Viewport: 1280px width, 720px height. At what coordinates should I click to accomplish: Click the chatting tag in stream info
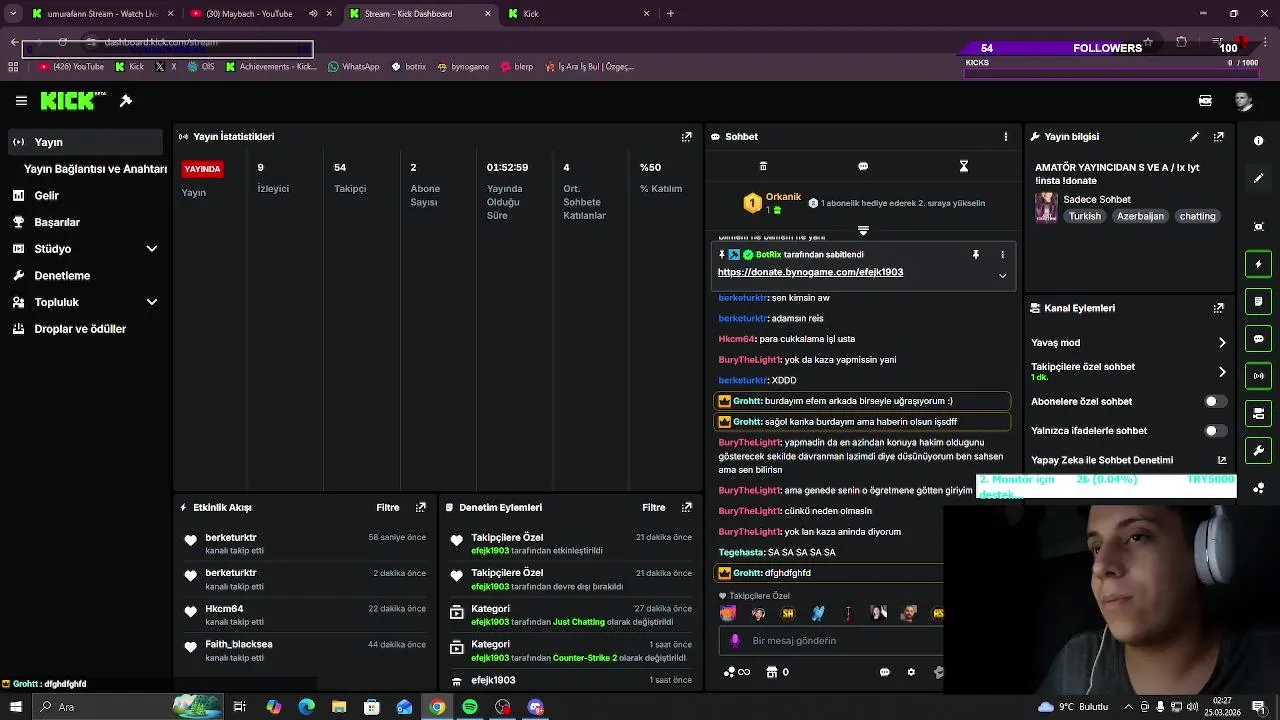pos(1197,217)
